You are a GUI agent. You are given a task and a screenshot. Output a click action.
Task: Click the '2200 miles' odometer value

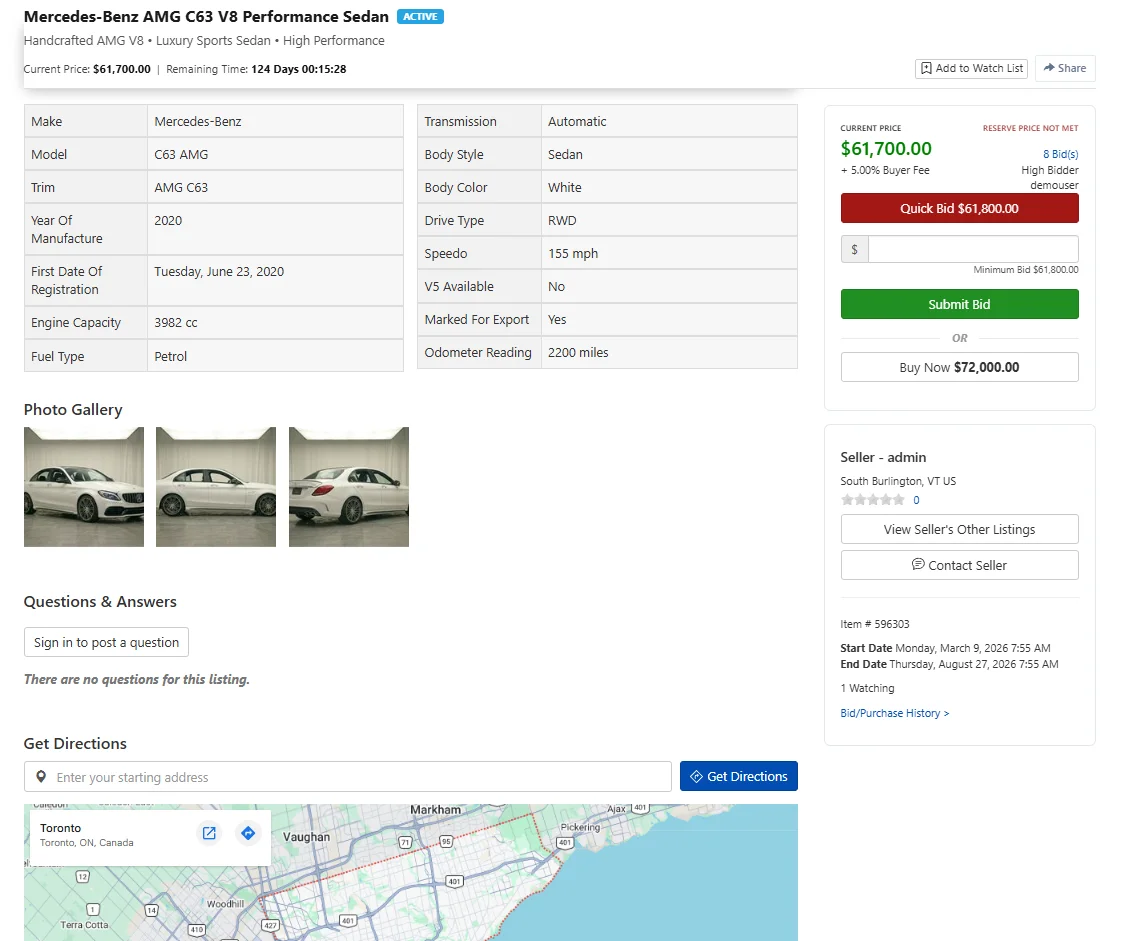[x=578, y=352]
